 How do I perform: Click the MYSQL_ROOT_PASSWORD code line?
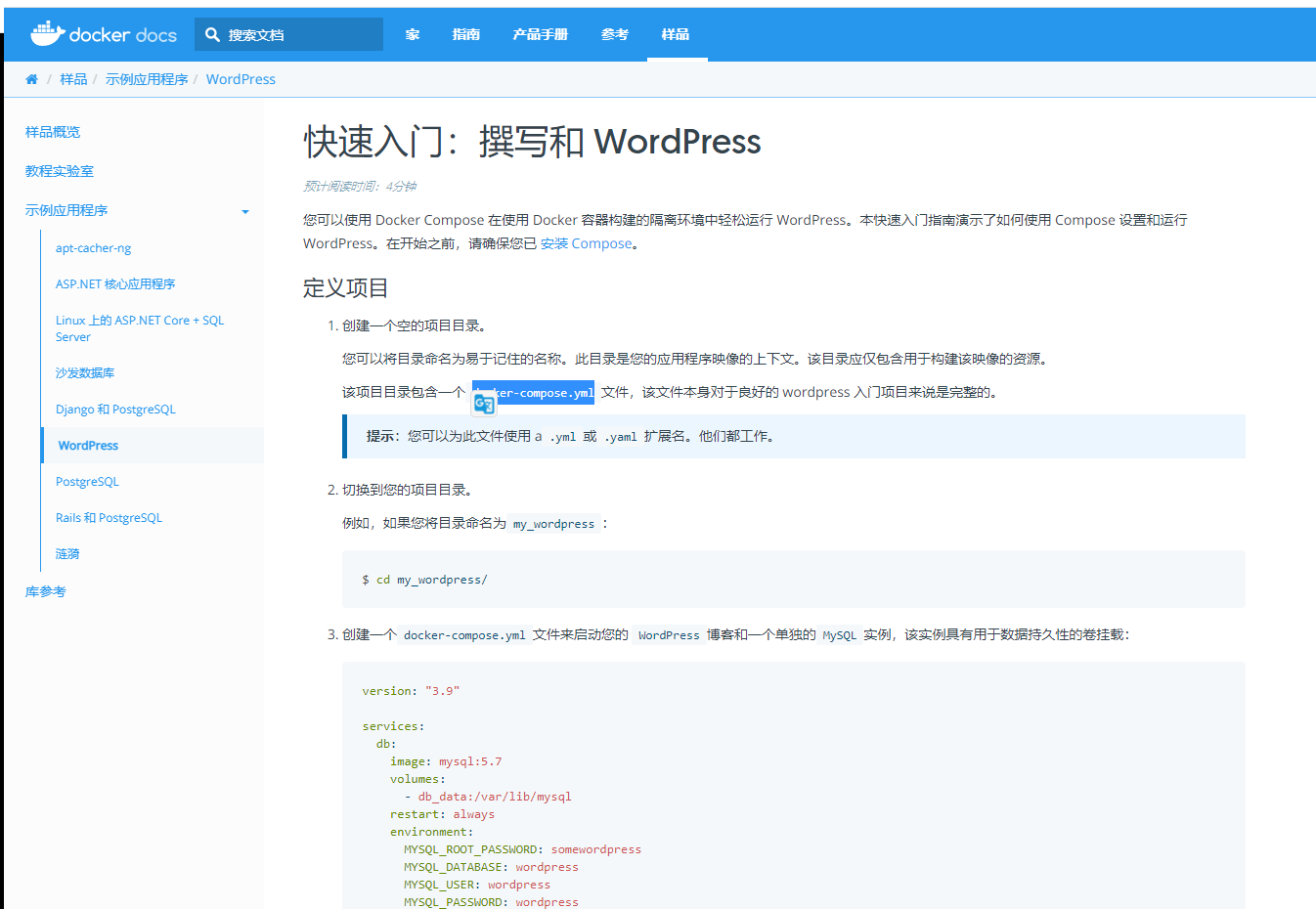[522, 849]
